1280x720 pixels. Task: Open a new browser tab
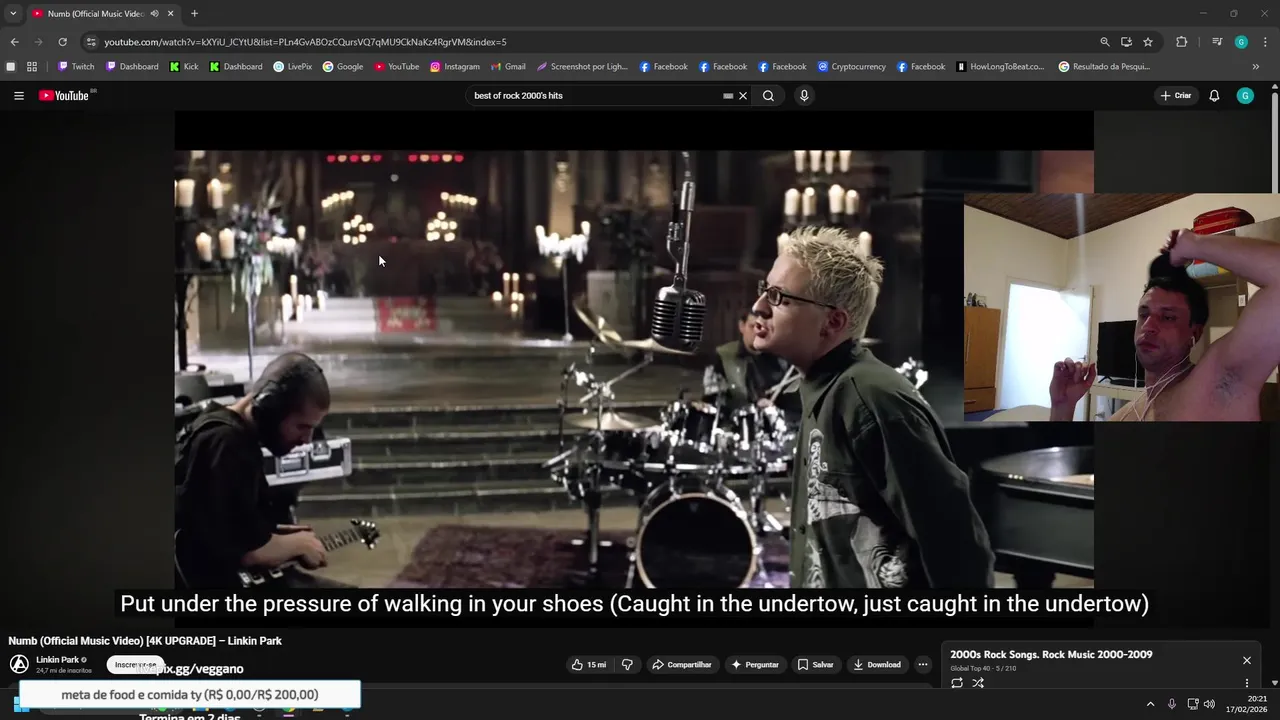pyautogui.click(x=194, y=14)
